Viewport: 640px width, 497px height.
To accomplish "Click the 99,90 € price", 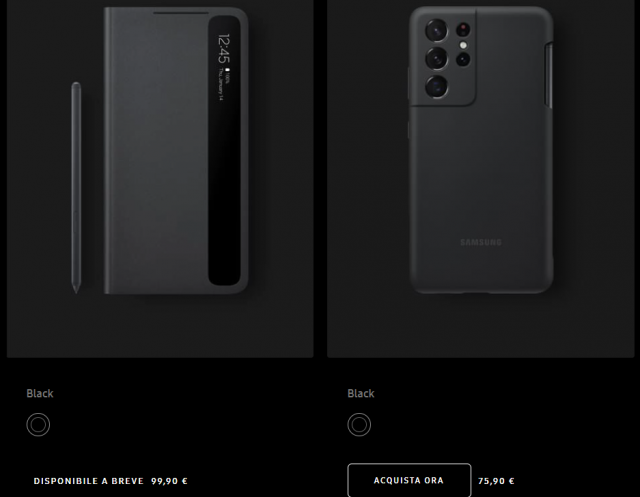I will (x=169, y=481).
